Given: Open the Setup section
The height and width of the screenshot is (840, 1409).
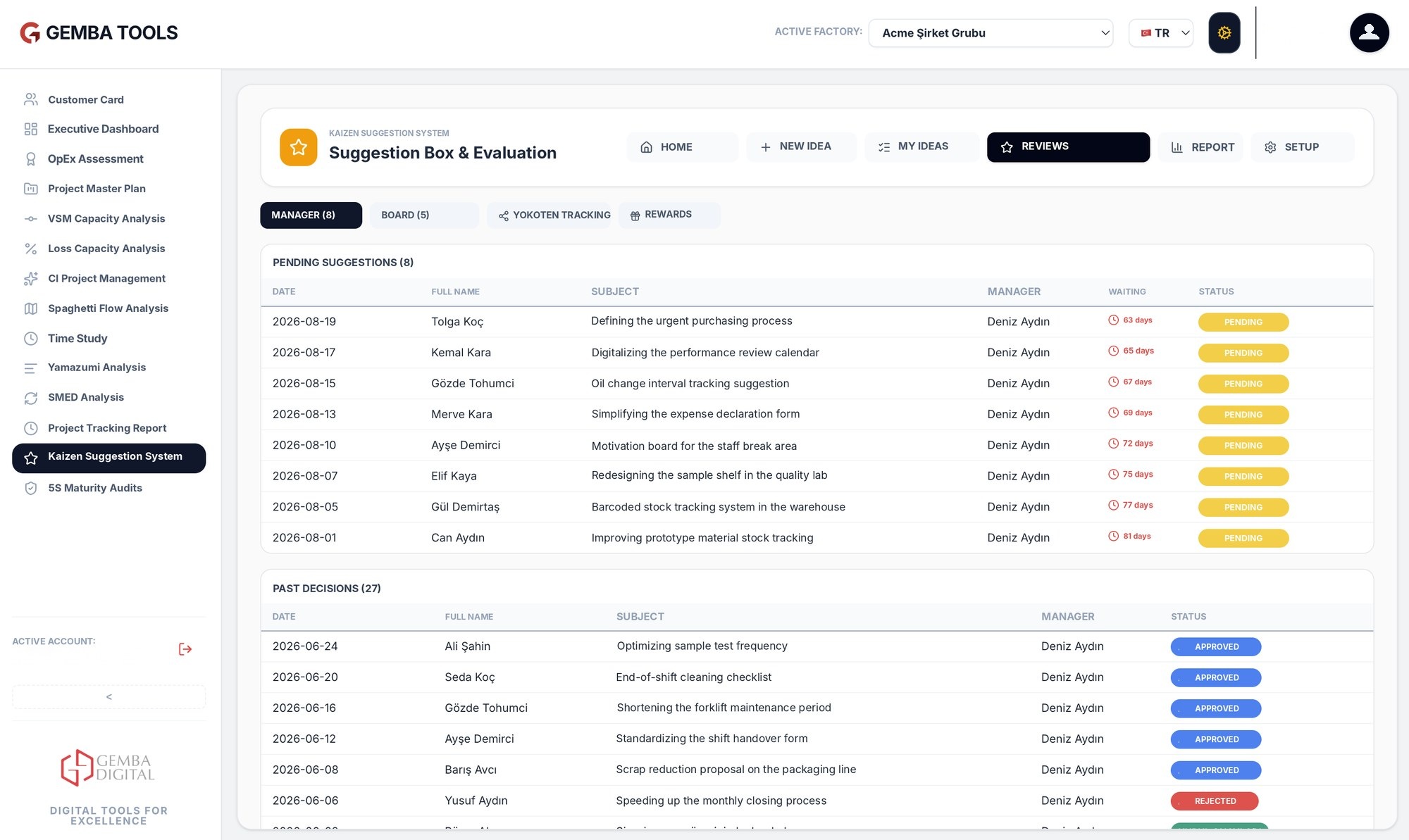Looking at the screenshot, I should (x=1302, y=147).
